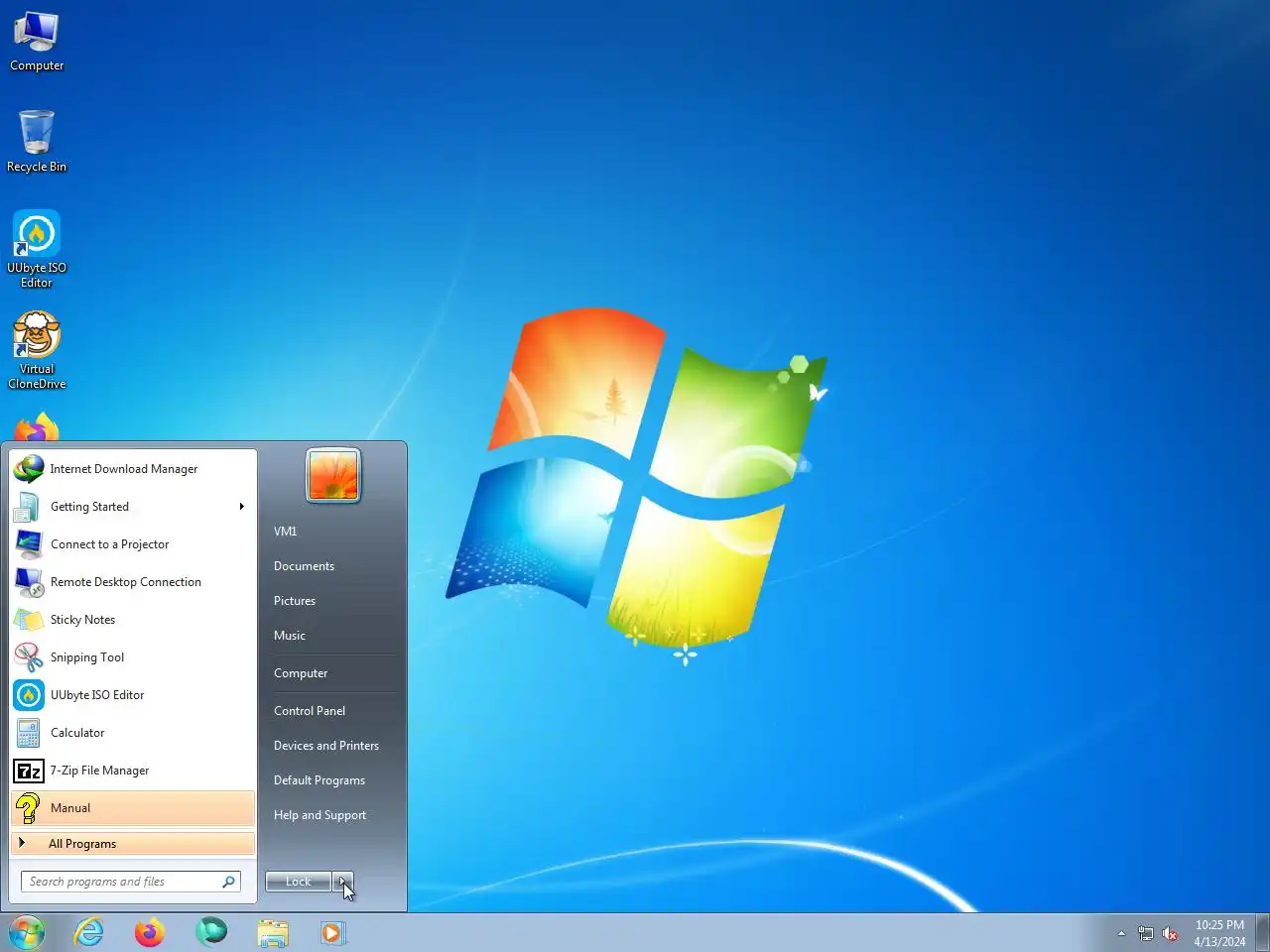This screenshot has width=1270, height=952.
Task: Click the muted volume tray icon
Action: [x=1170, y=933]
